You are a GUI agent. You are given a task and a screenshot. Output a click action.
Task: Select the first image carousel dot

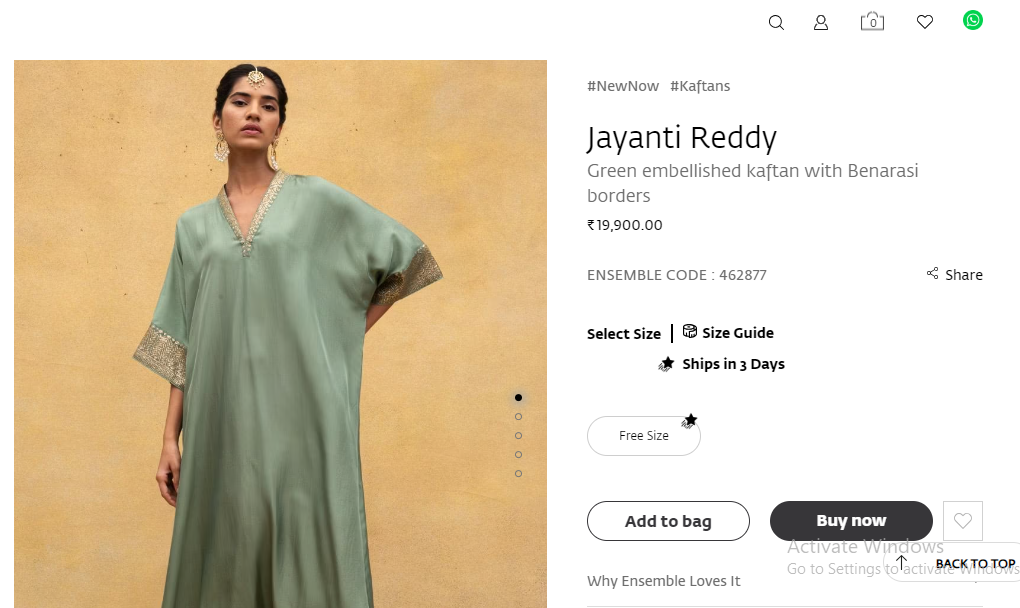518,398
